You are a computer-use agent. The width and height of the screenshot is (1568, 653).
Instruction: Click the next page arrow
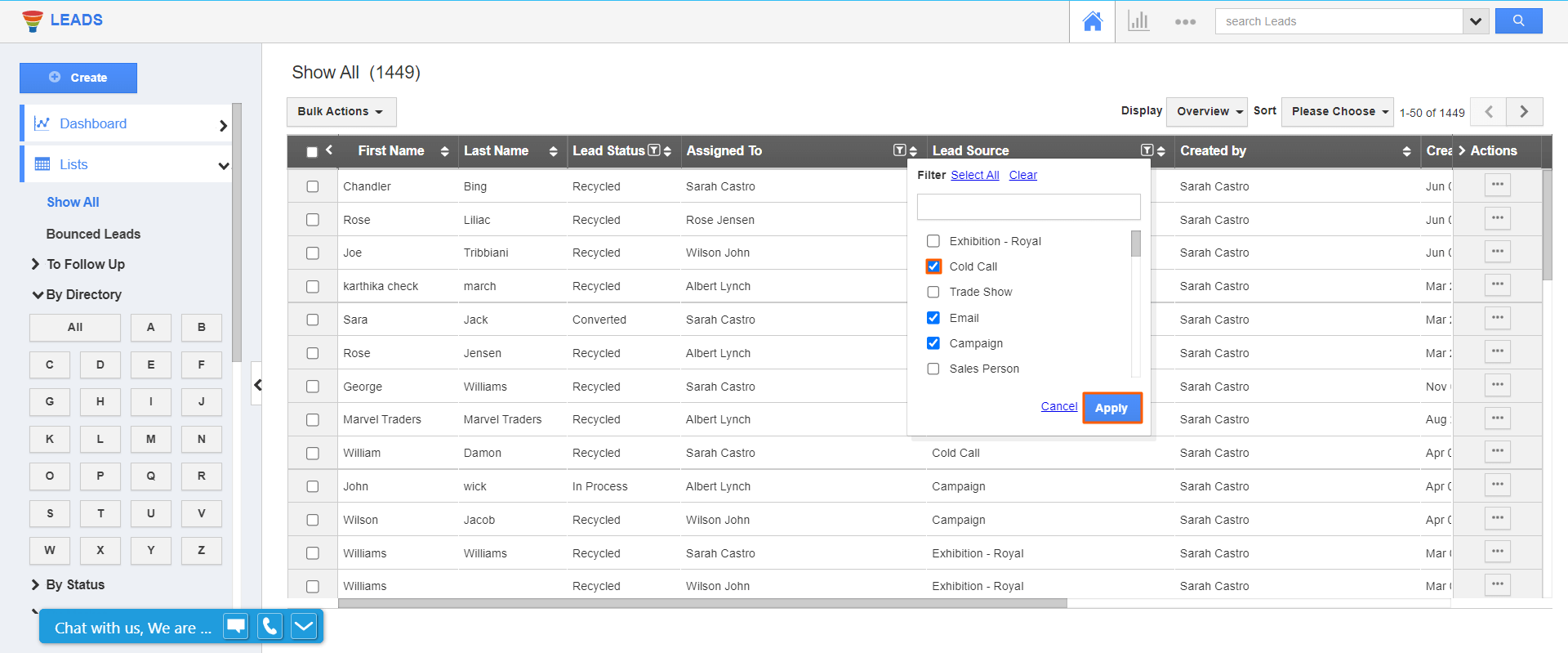(x=1524, y=112)
